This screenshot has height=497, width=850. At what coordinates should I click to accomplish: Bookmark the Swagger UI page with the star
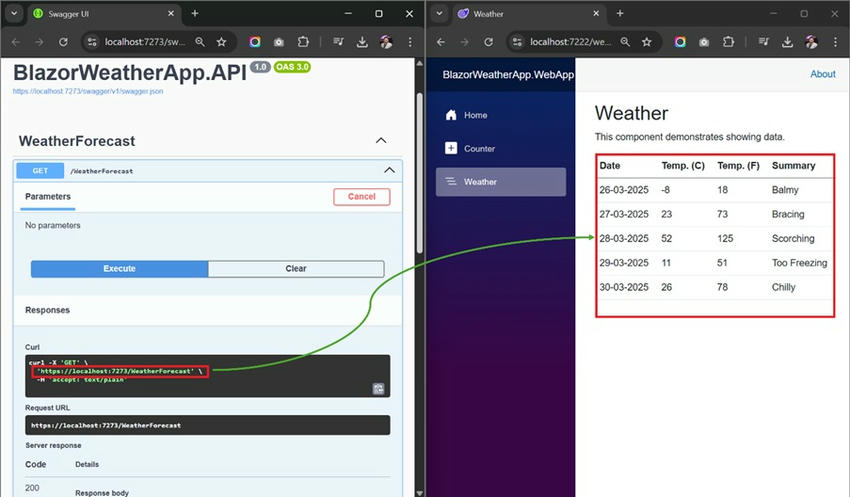tap(221, 42)
